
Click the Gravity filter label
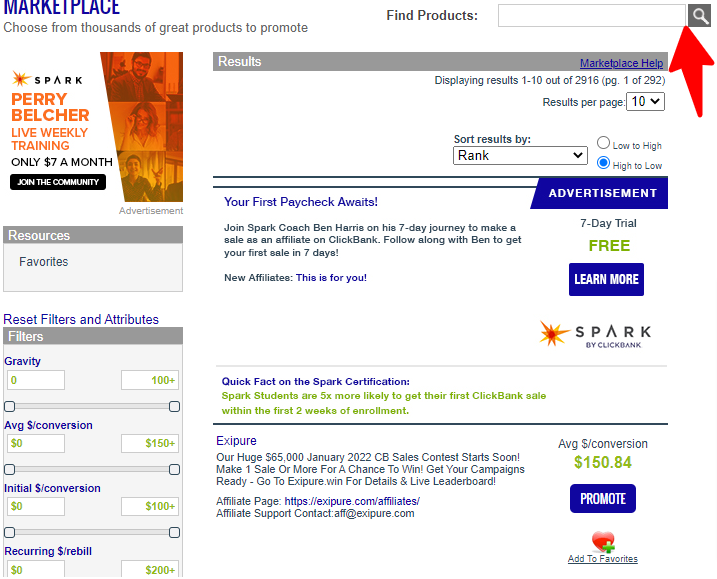(x=22, y=361)
